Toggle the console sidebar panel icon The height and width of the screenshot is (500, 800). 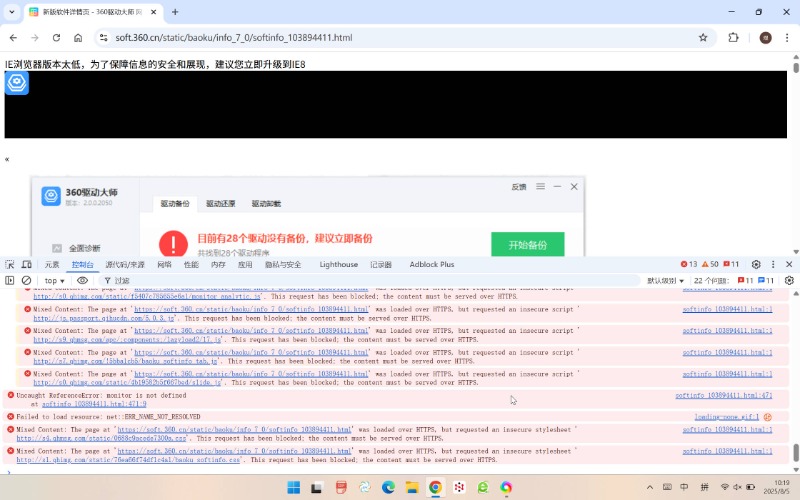pyautogui.click(x=10, y=281)
